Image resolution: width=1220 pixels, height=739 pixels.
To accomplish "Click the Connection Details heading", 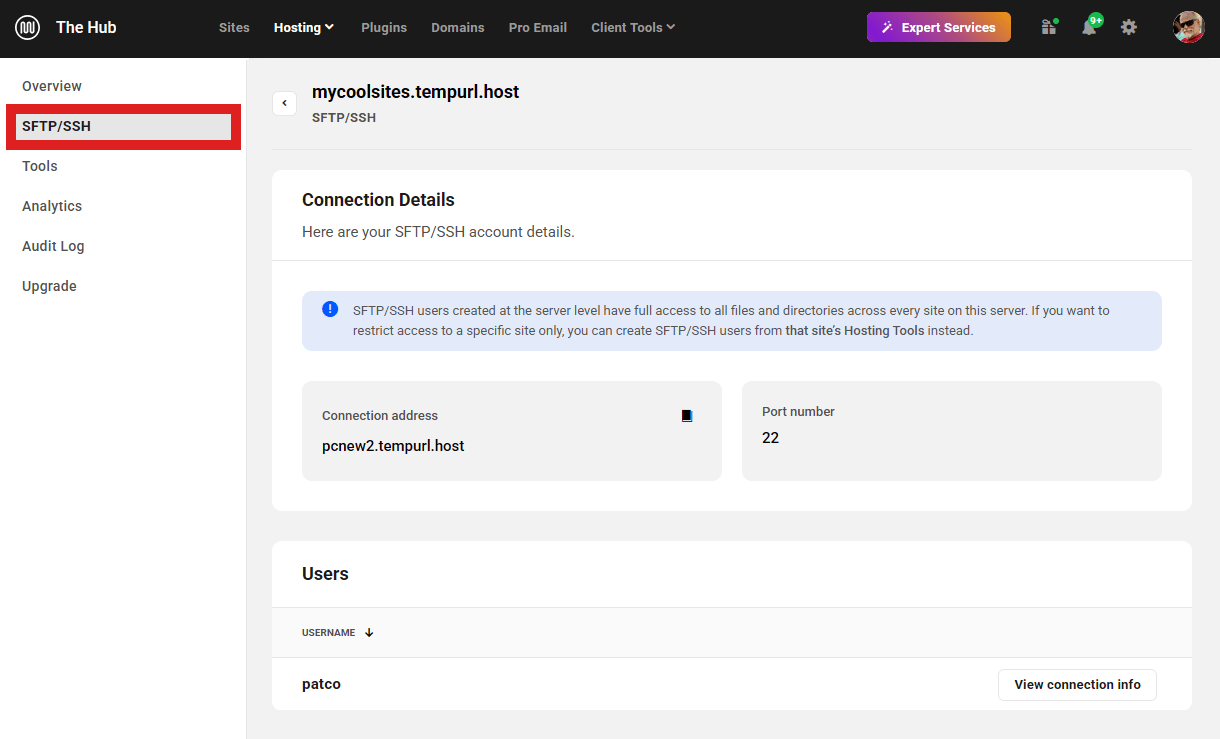I will click(378, 200).
